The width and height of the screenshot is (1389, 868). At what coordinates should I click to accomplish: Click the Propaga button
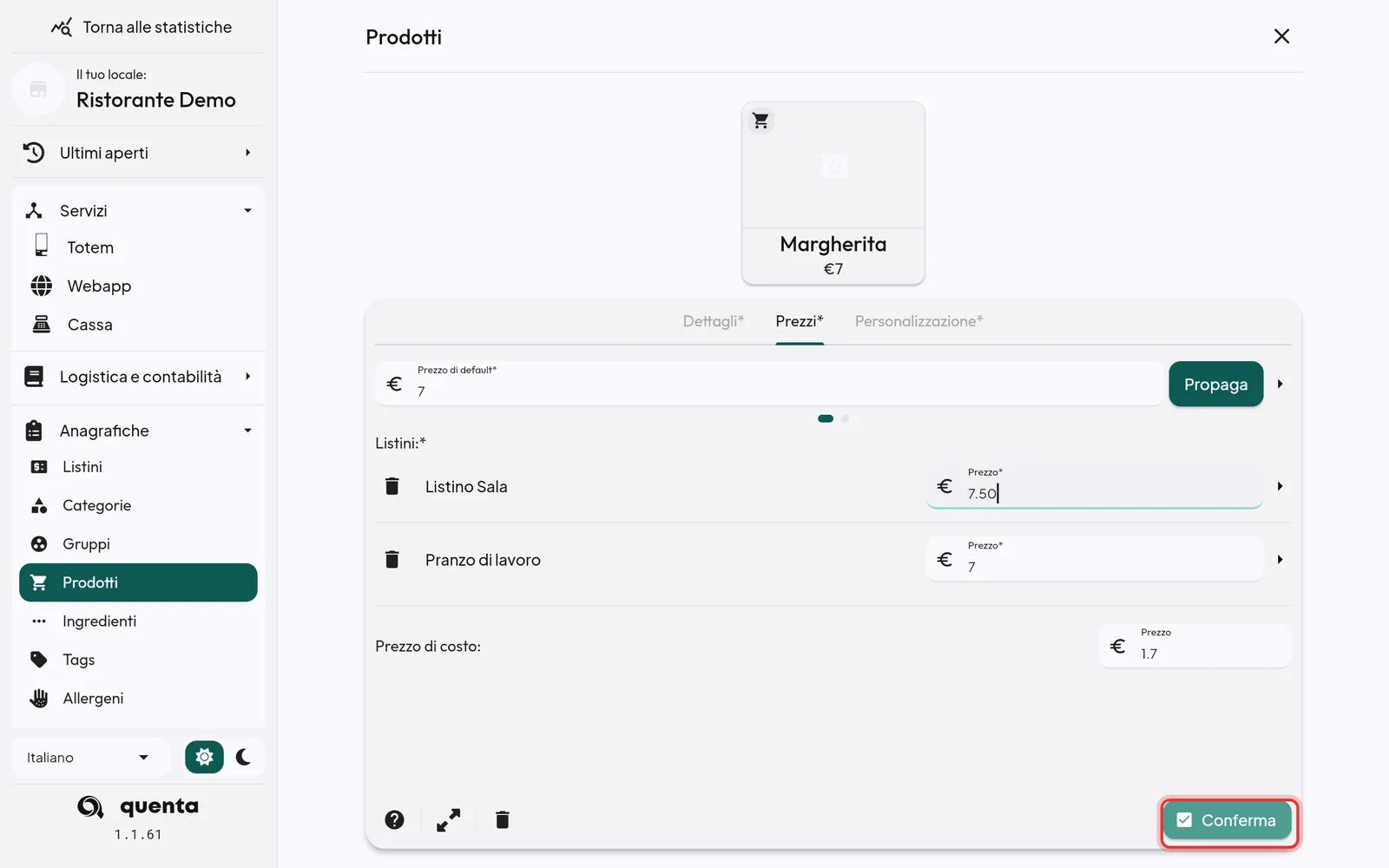click(1215, 384)
